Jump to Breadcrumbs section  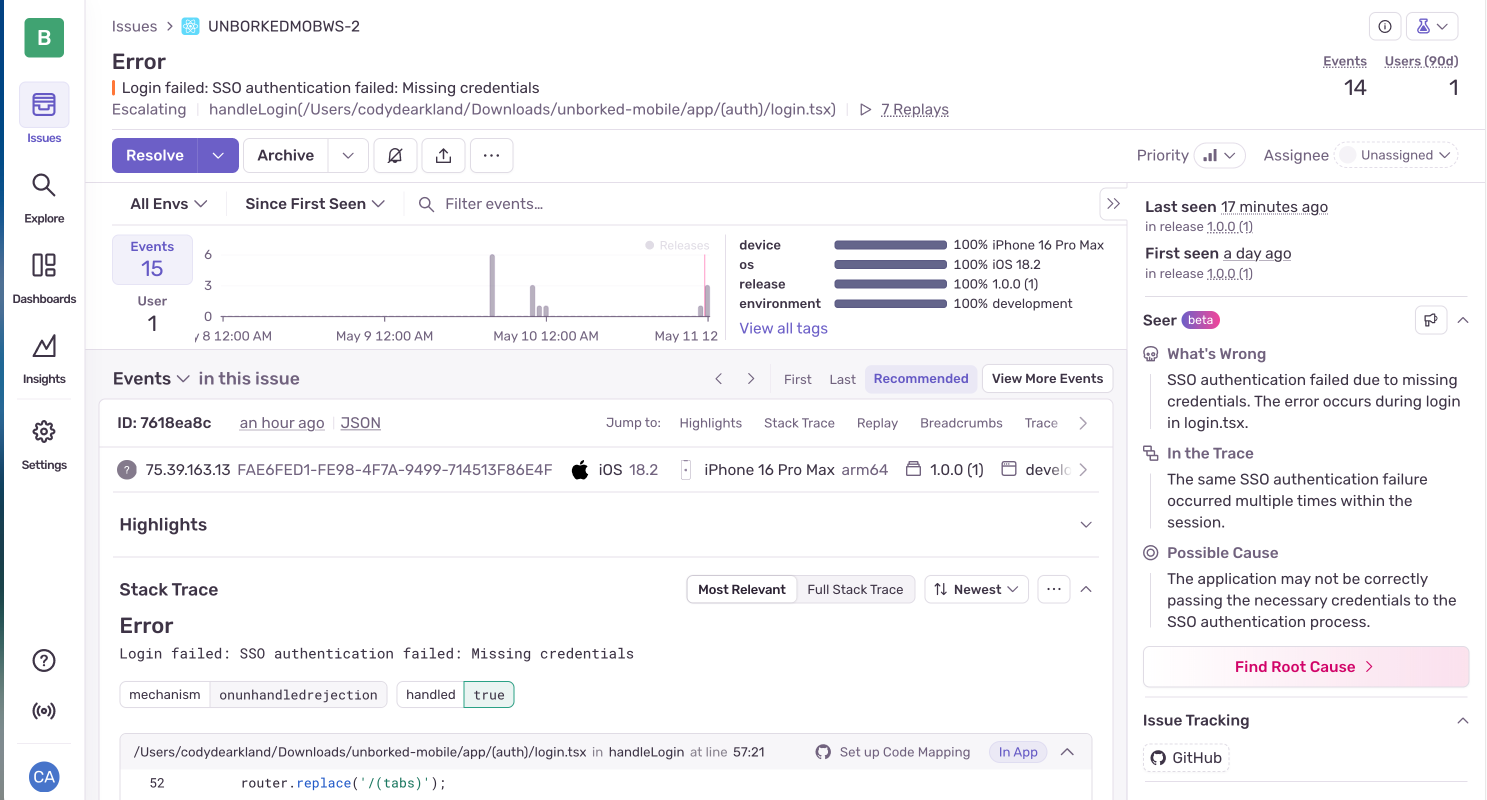961,423
